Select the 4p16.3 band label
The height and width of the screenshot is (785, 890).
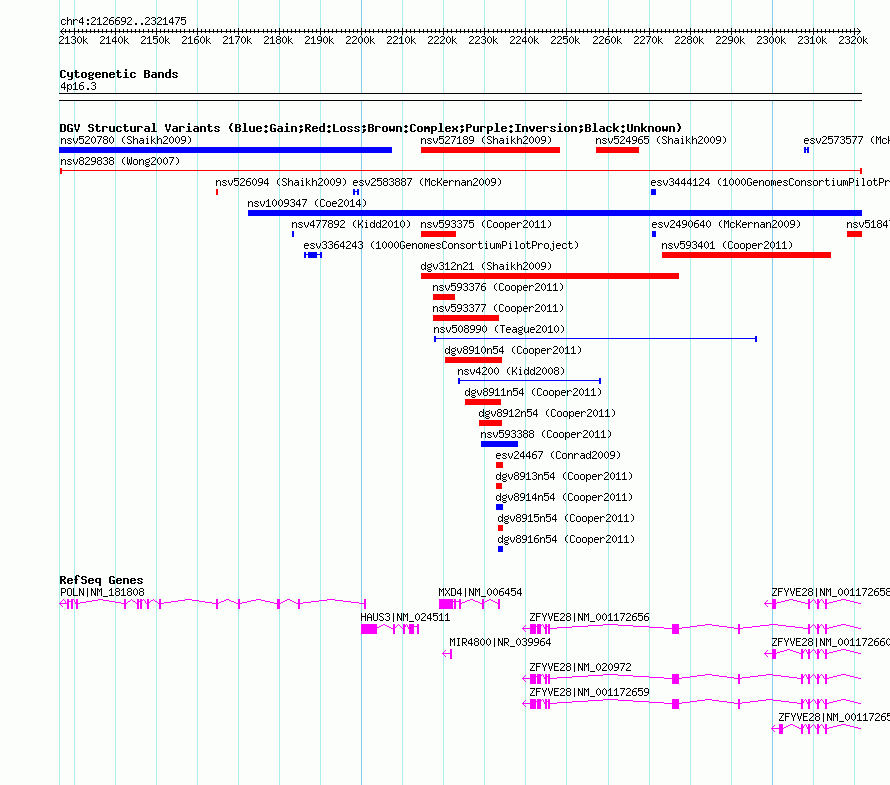[x=78, y=86]
